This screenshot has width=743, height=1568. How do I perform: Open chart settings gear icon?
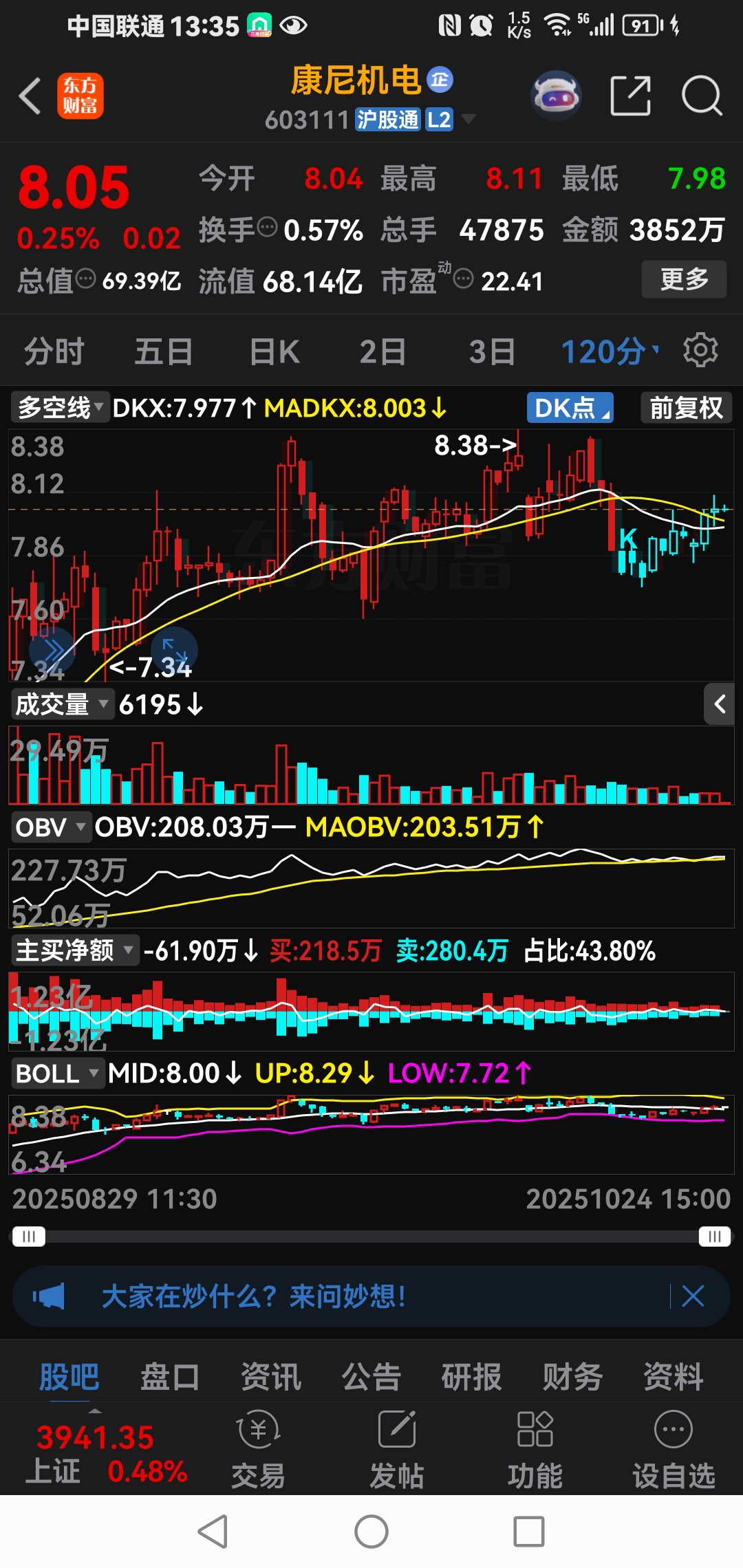click(700, 350)
